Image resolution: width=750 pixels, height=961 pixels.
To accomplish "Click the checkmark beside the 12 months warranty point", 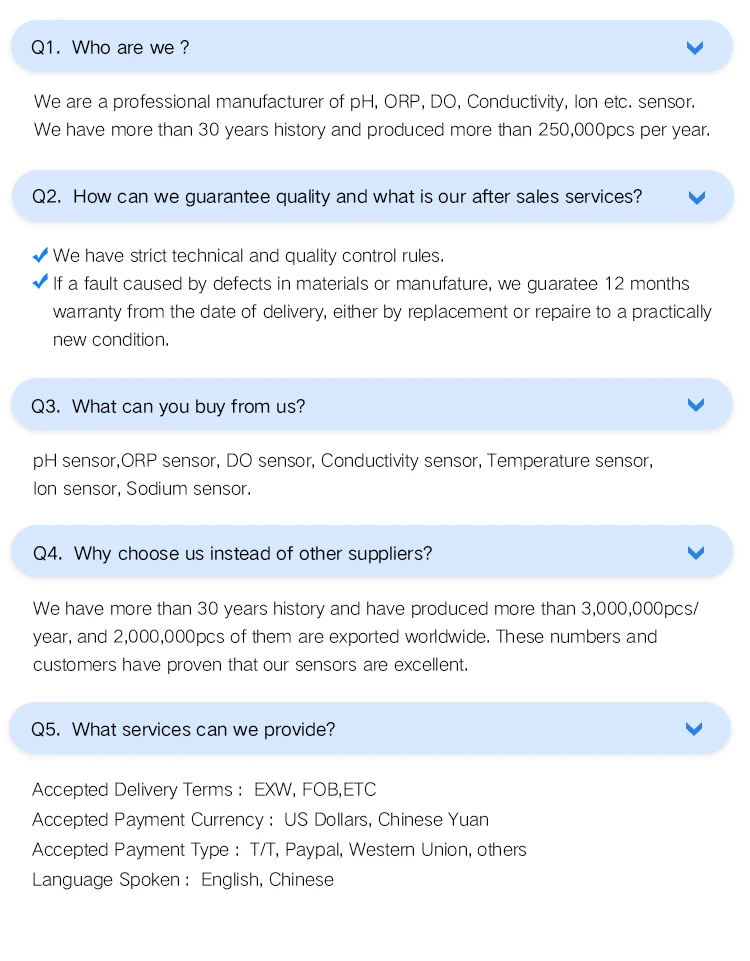I will click(41, 283).
